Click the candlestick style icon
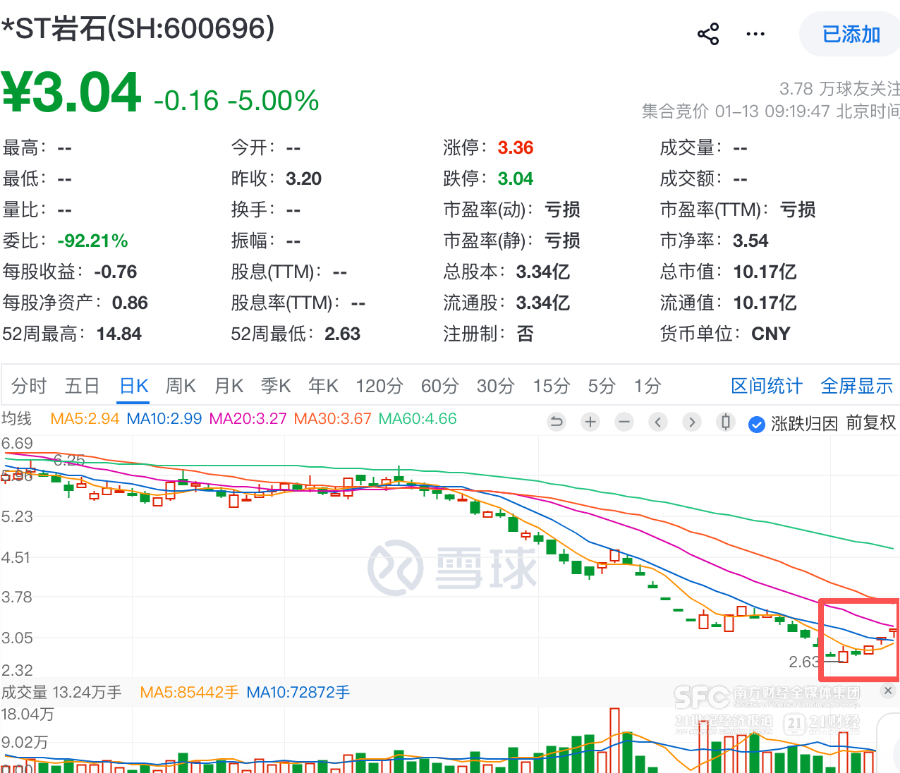The image size is (900, 773). [x=726, y=422]
